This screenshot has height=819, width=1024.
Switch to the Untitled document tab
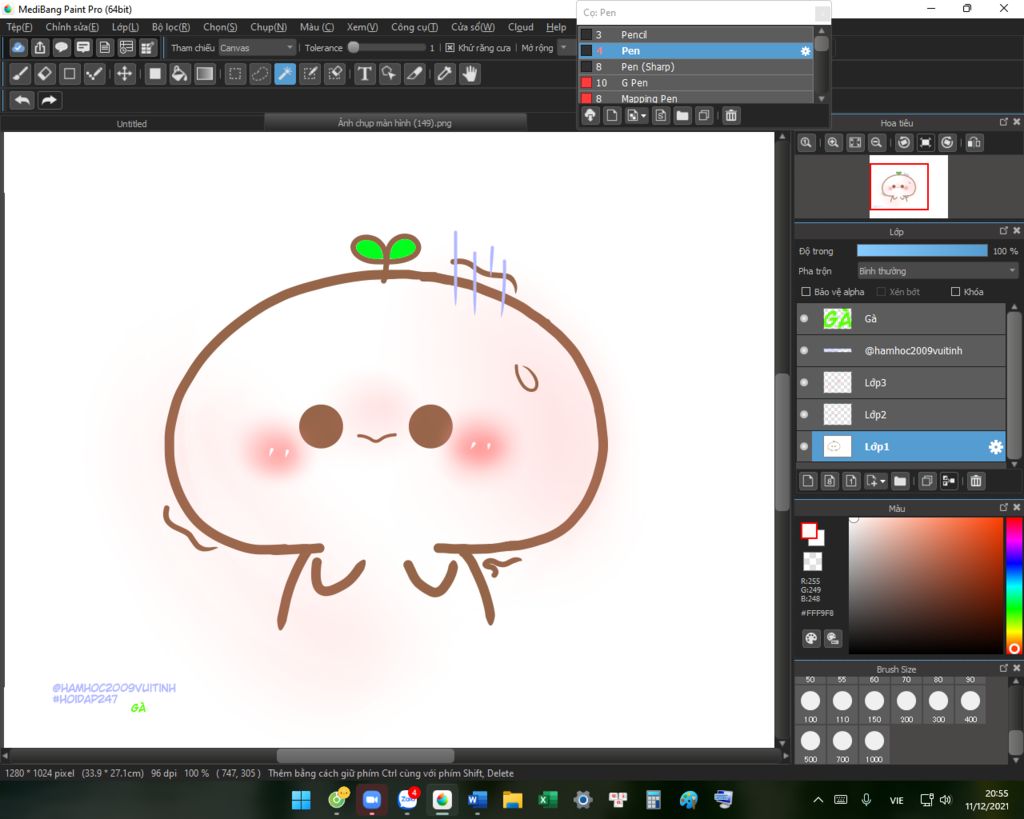pos(132,123)
